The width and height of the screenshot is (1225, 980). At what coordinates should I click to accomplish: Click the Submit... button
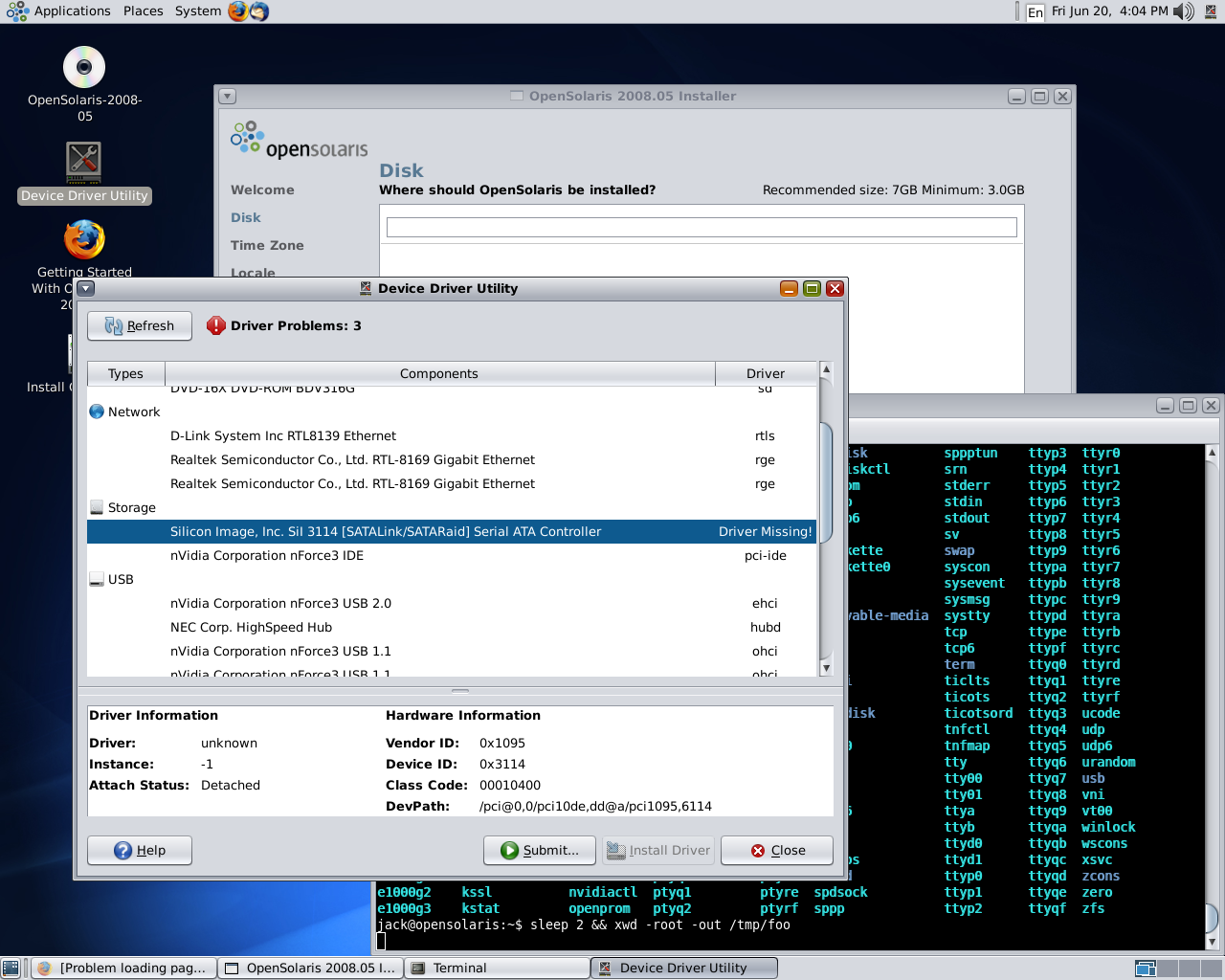(x=540, y=850)
